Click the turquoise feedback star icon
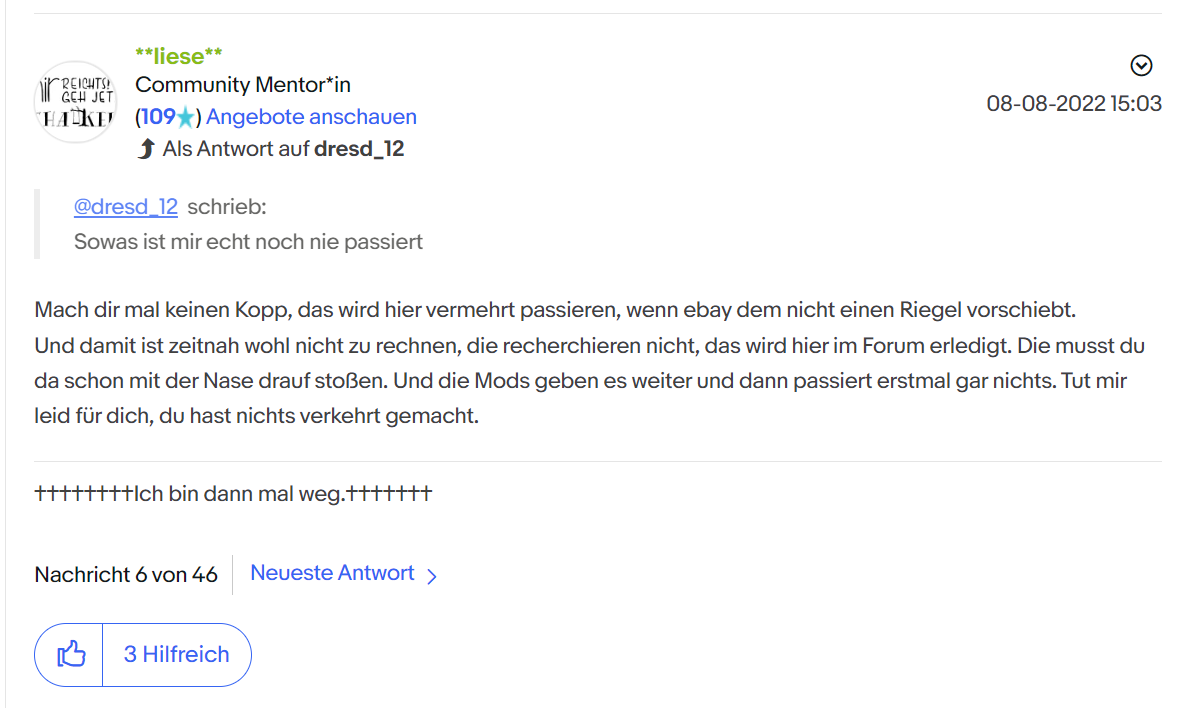 (186, 117)
